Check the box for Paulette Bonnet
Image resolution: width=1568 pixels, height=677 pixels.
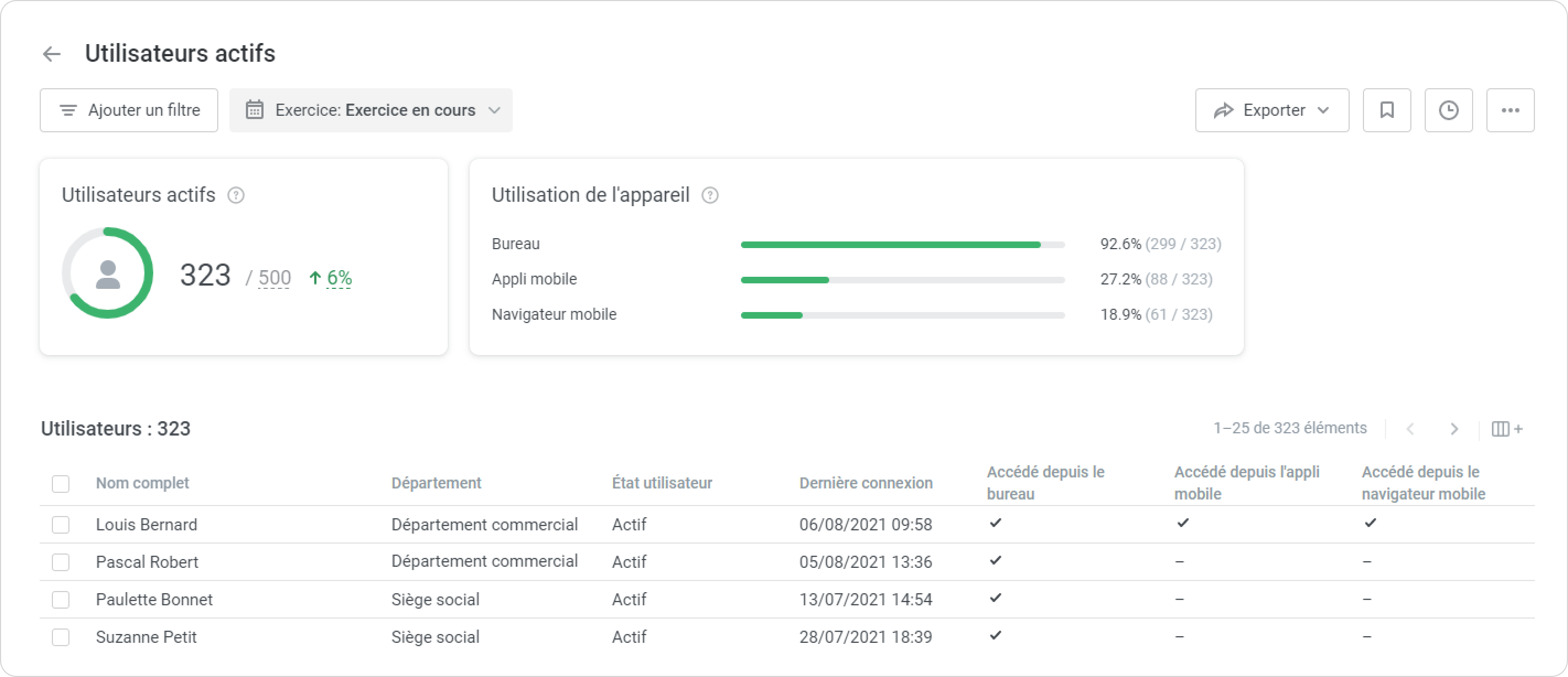pyautogui.click(x=60, y=600)
